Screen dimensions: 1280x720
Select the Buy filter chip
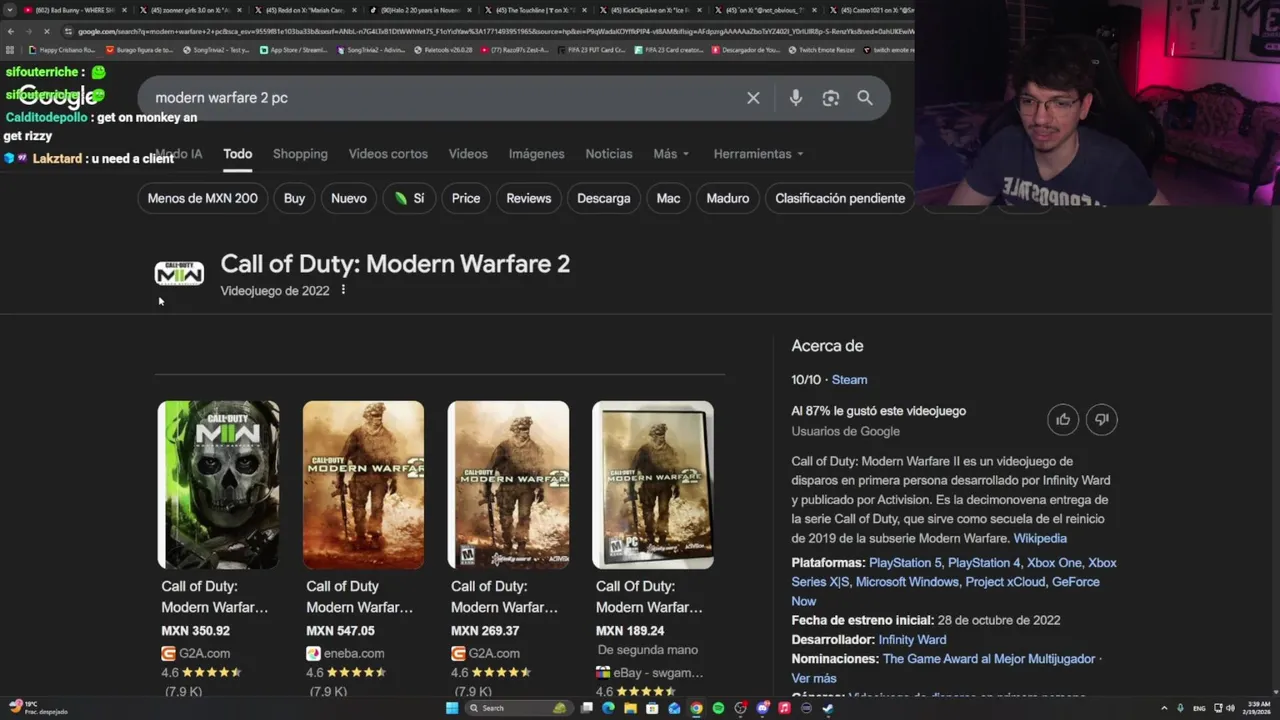click(x=294, y=198)
